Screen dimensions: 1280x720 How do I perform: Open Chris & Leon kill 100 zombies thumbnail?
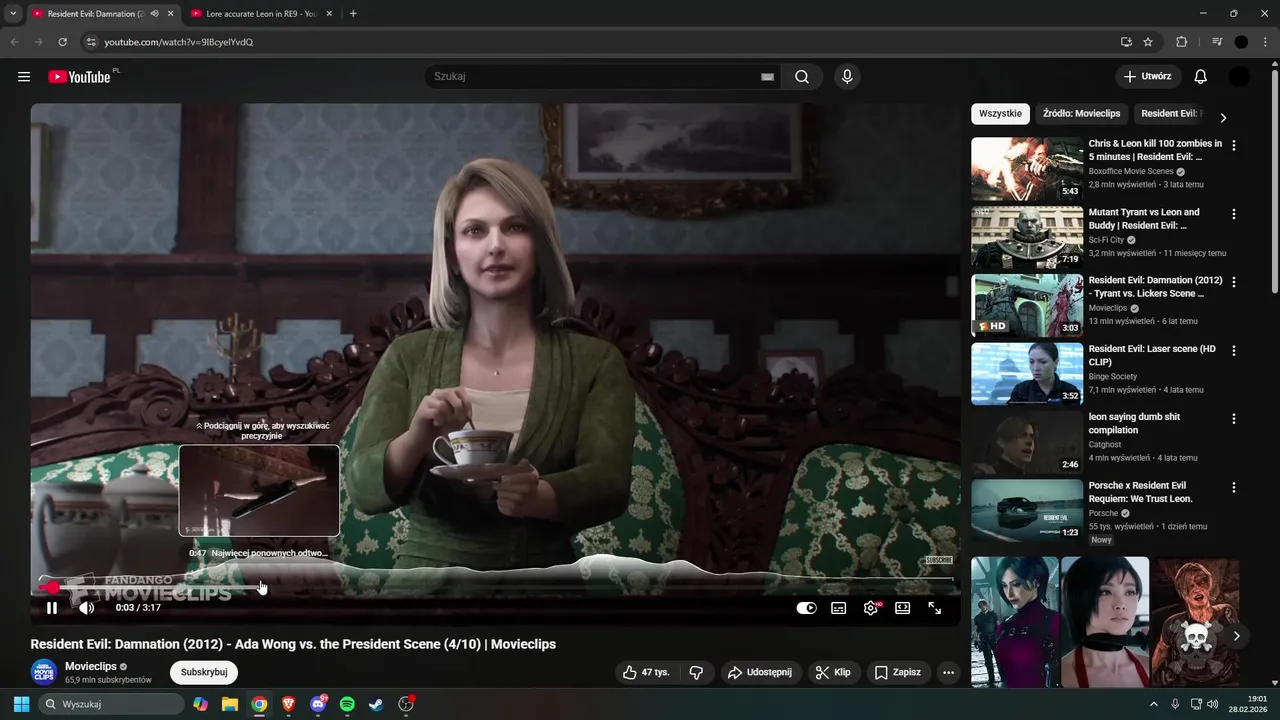tap(1027, 168)
